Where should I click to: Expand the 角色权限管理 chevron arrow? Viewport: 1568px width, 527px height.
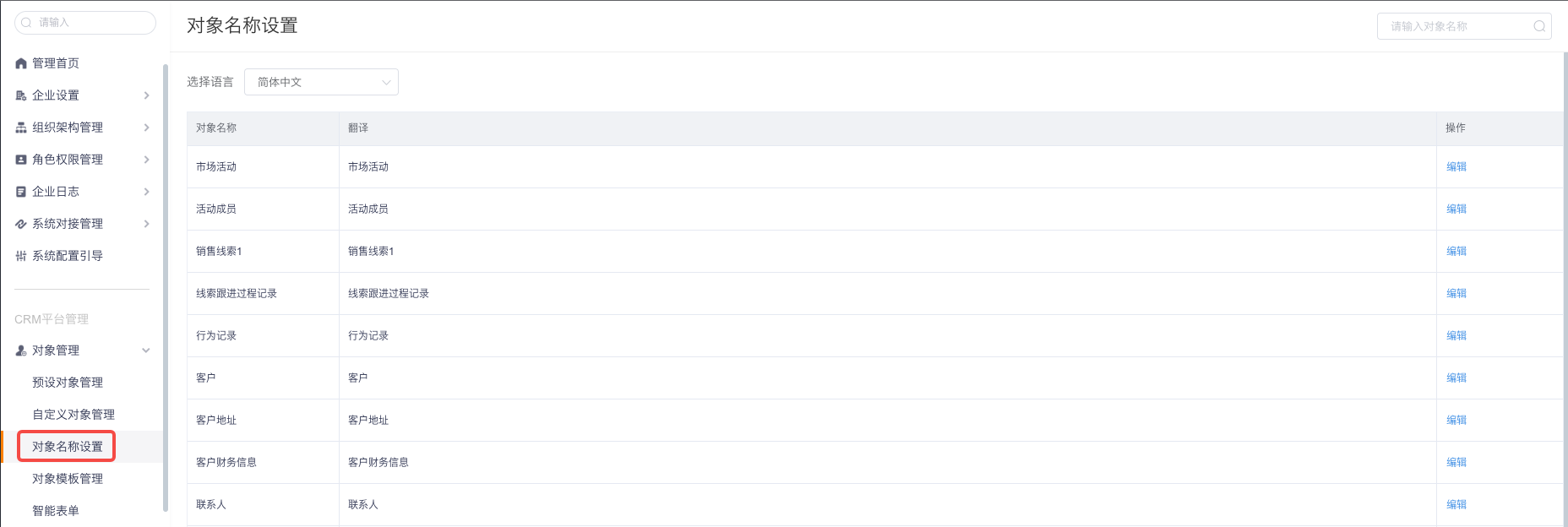146,160
